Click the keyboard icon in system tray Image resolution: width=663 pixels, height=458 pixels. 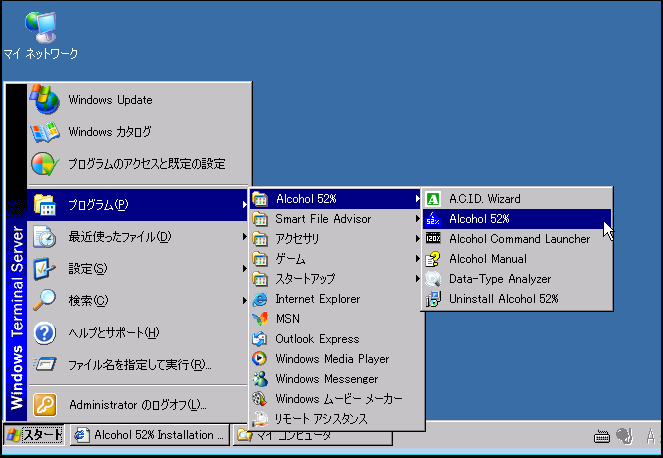coord(602,436)
